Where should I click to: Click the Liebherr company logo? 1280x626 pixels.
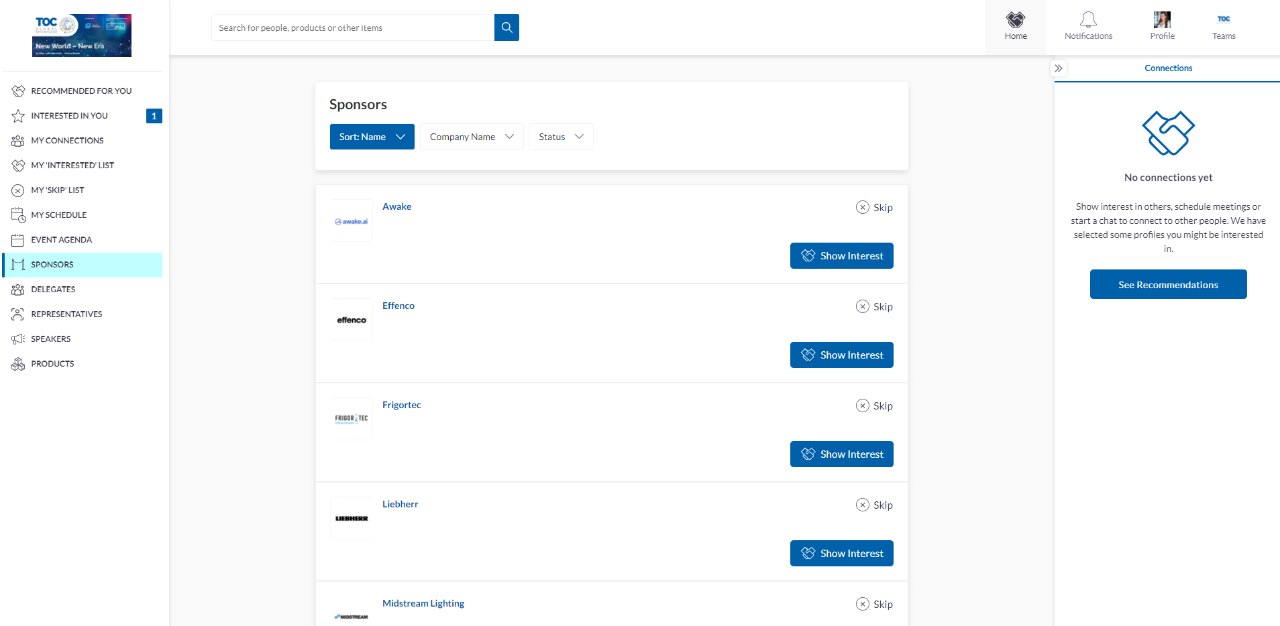(x=352, y=518)
